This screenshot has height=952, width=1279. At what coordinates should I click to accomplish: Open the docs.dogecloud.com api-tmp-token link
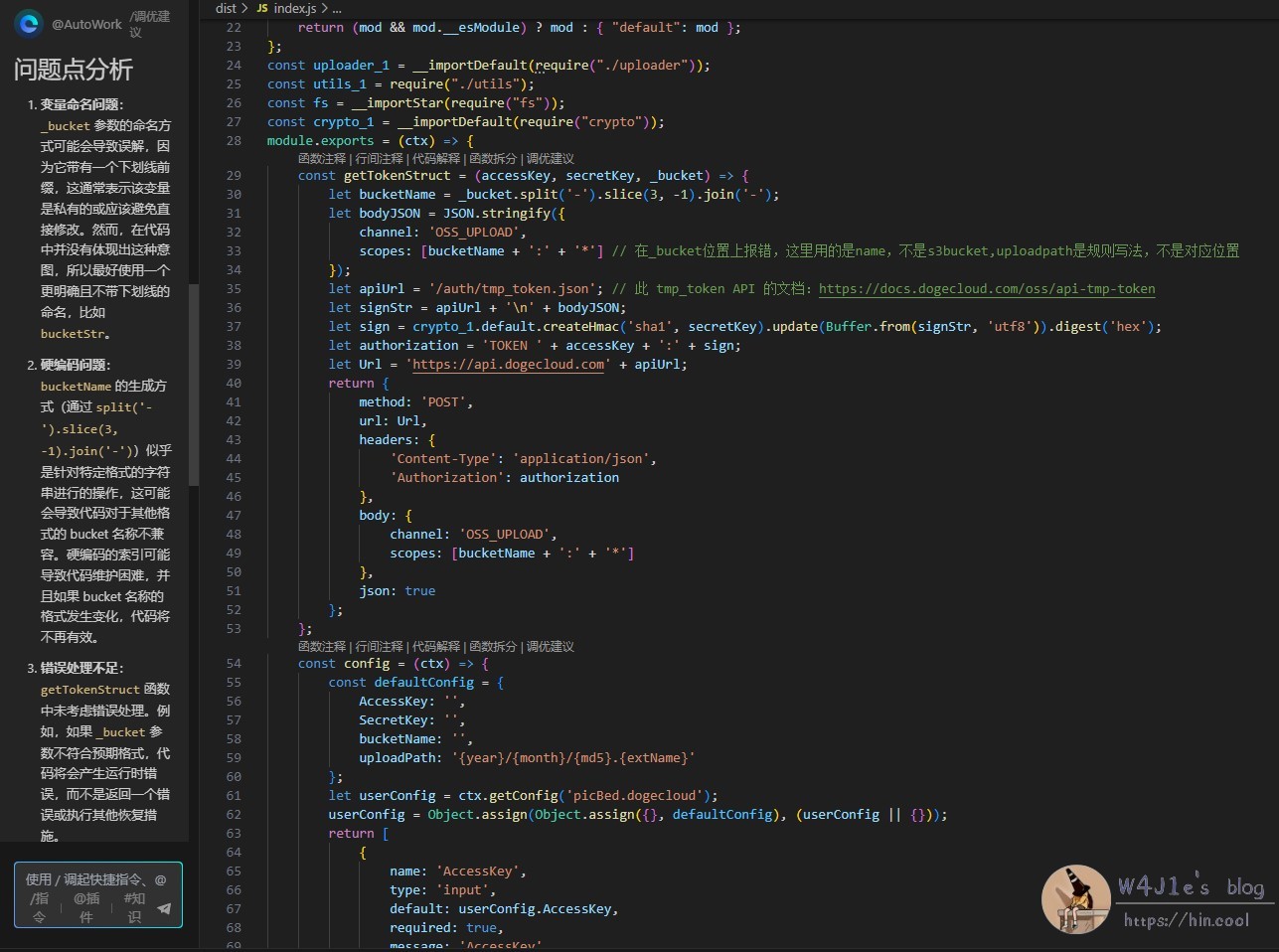coord(987,289)
